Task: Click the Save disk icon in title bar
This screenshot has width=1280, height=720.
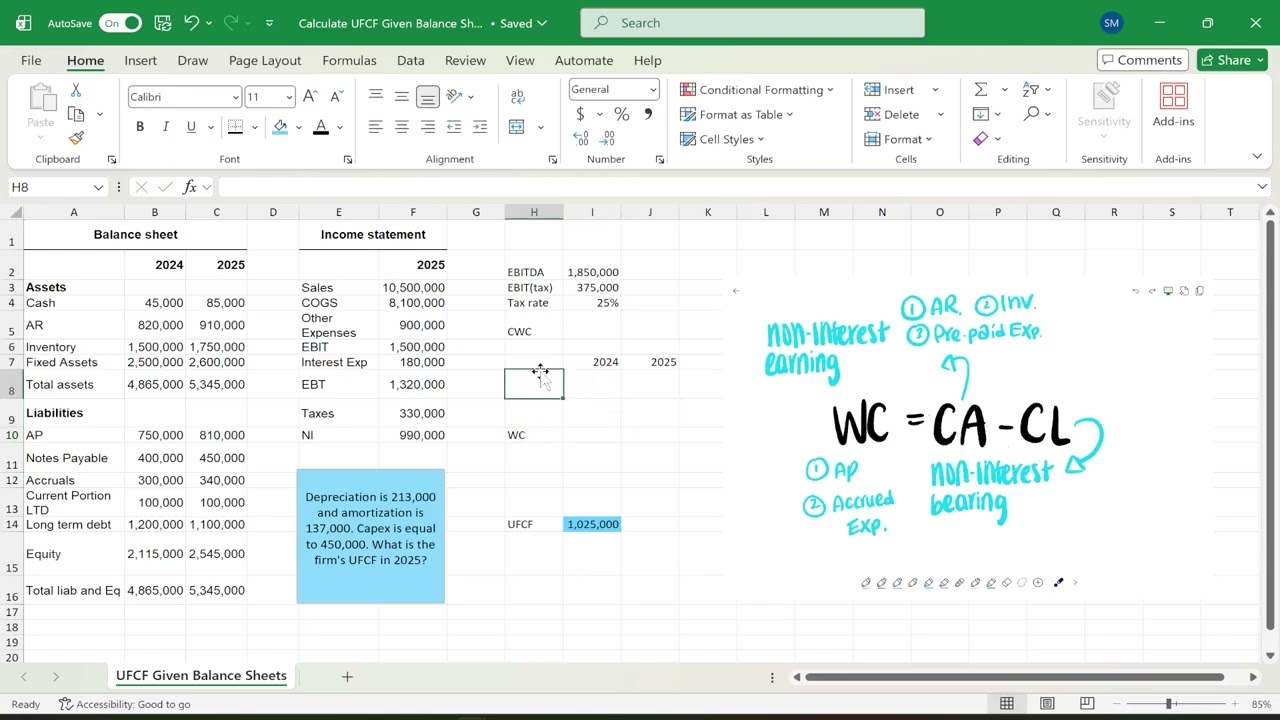Action: (x=163, y=23)
